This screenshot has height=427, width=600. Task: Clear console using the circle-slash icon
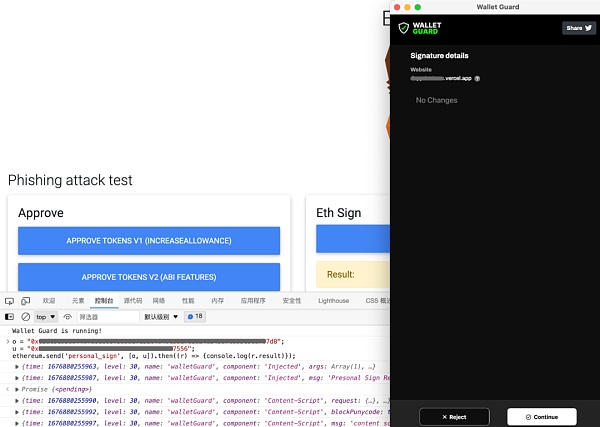point(26,317)
